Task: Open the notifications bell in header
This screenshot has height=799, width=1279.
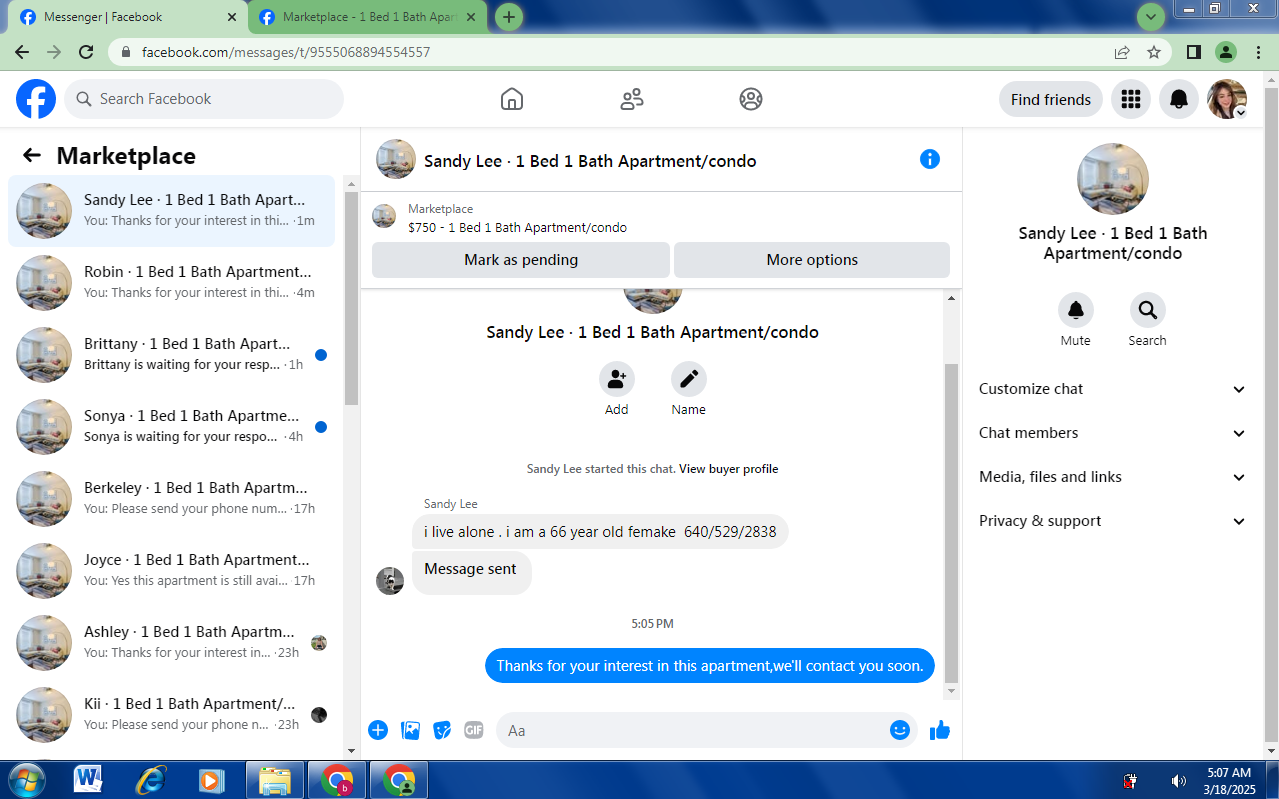Action: [1179, 99]
